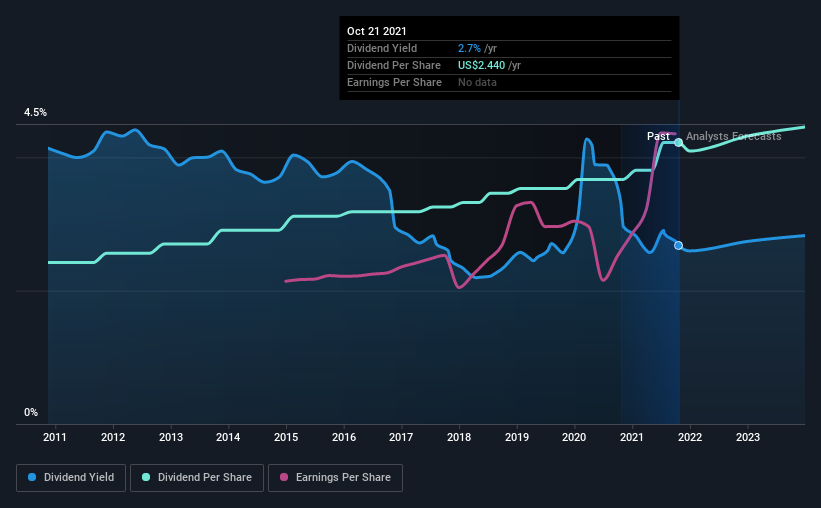The width and height of the screenshot is (821, 508).
Task: Click the 2013 x-axis label
Action: pyautogui.click(x=171, y=437)
